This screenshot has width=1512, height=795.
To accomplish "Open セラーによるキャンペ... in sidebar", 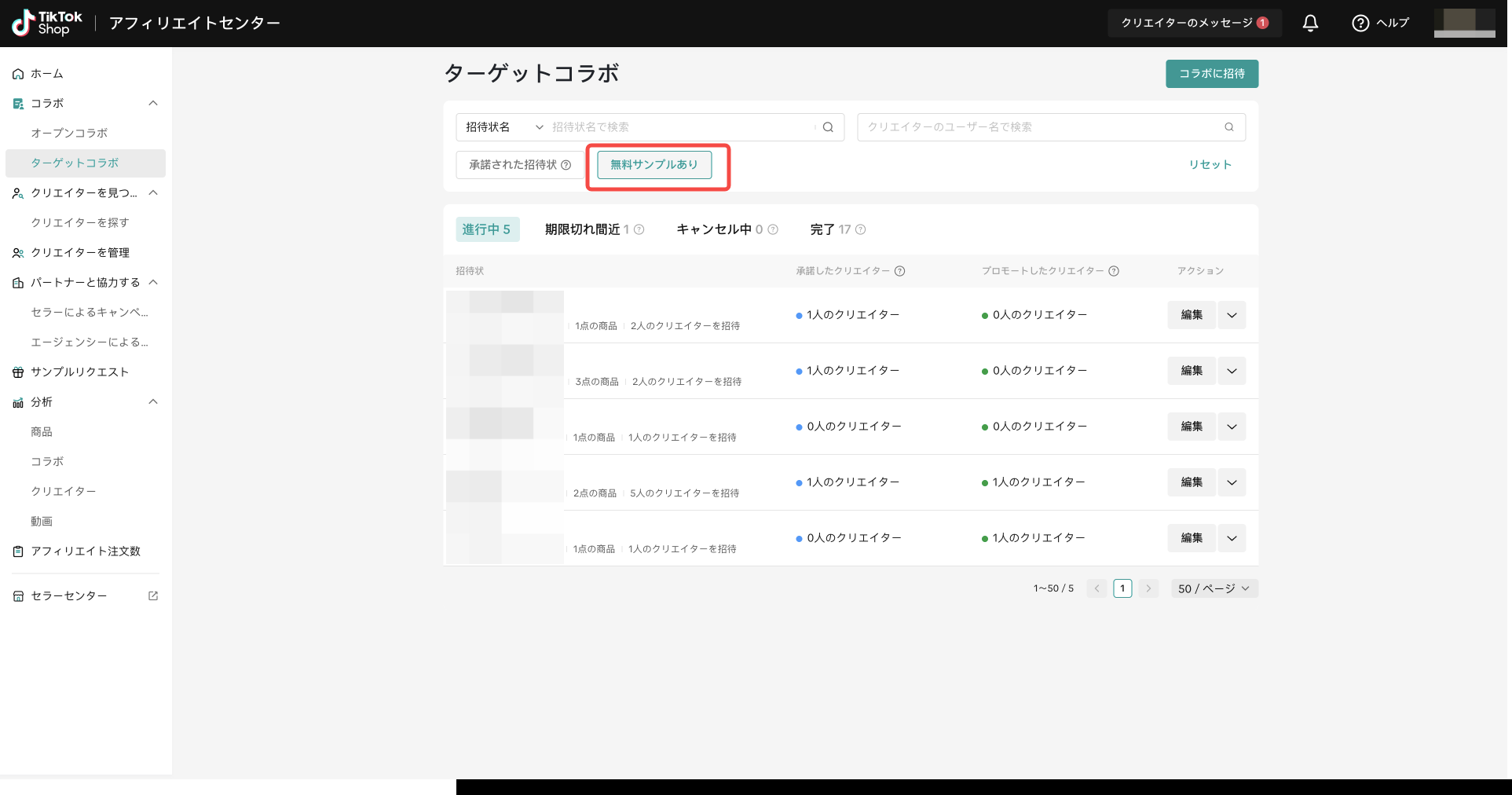I will click(90, 313).
